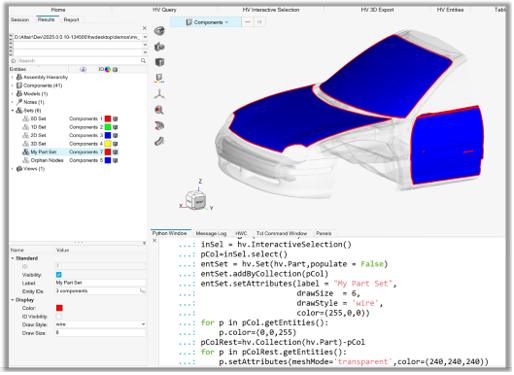Click the color wheel column header icon
514x375 pixels.
click(108, 69)
